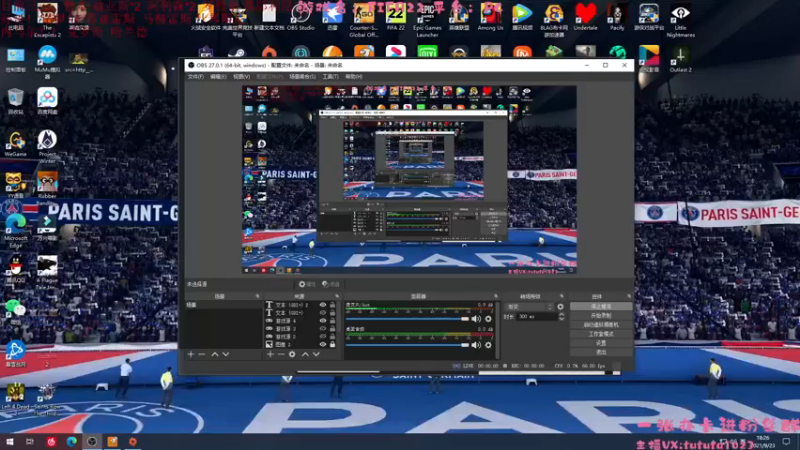Open the Among Us desktop icon

point(490,16)
